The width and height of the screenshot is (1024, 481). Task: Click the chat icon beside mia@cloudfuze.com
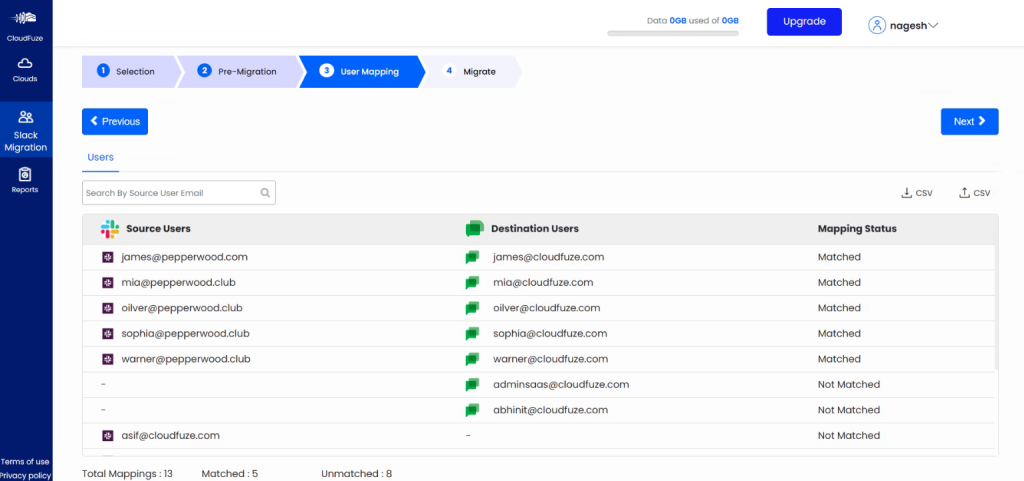[x=472, y=283]
